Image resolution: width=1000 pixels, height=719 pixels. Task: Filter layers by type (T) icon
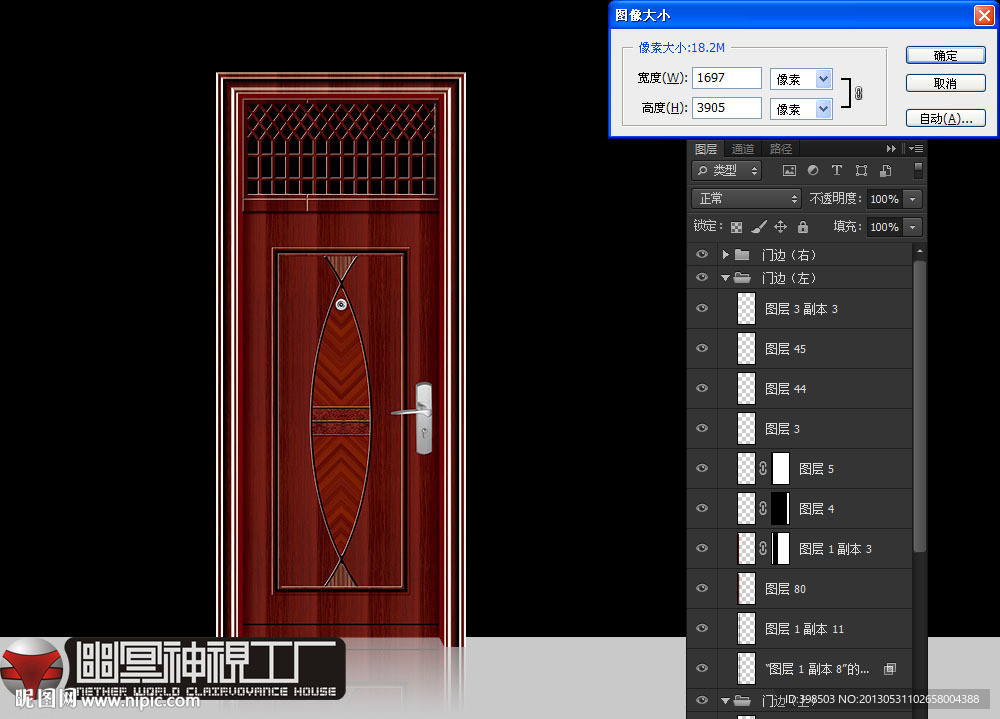[x=837, y=170]
